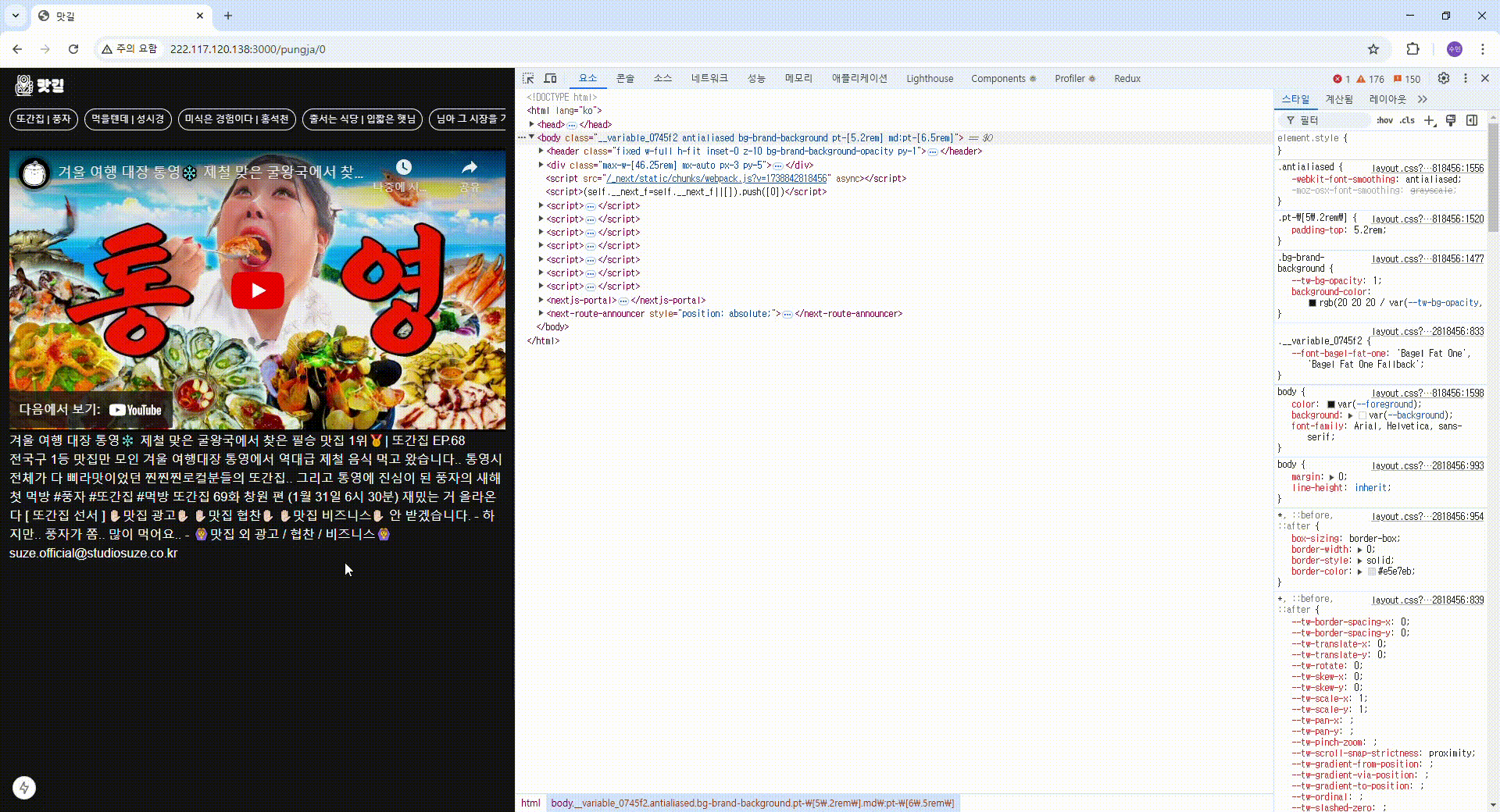
Task: Expand the margin shorthand property
Action: coord(1331,477)
